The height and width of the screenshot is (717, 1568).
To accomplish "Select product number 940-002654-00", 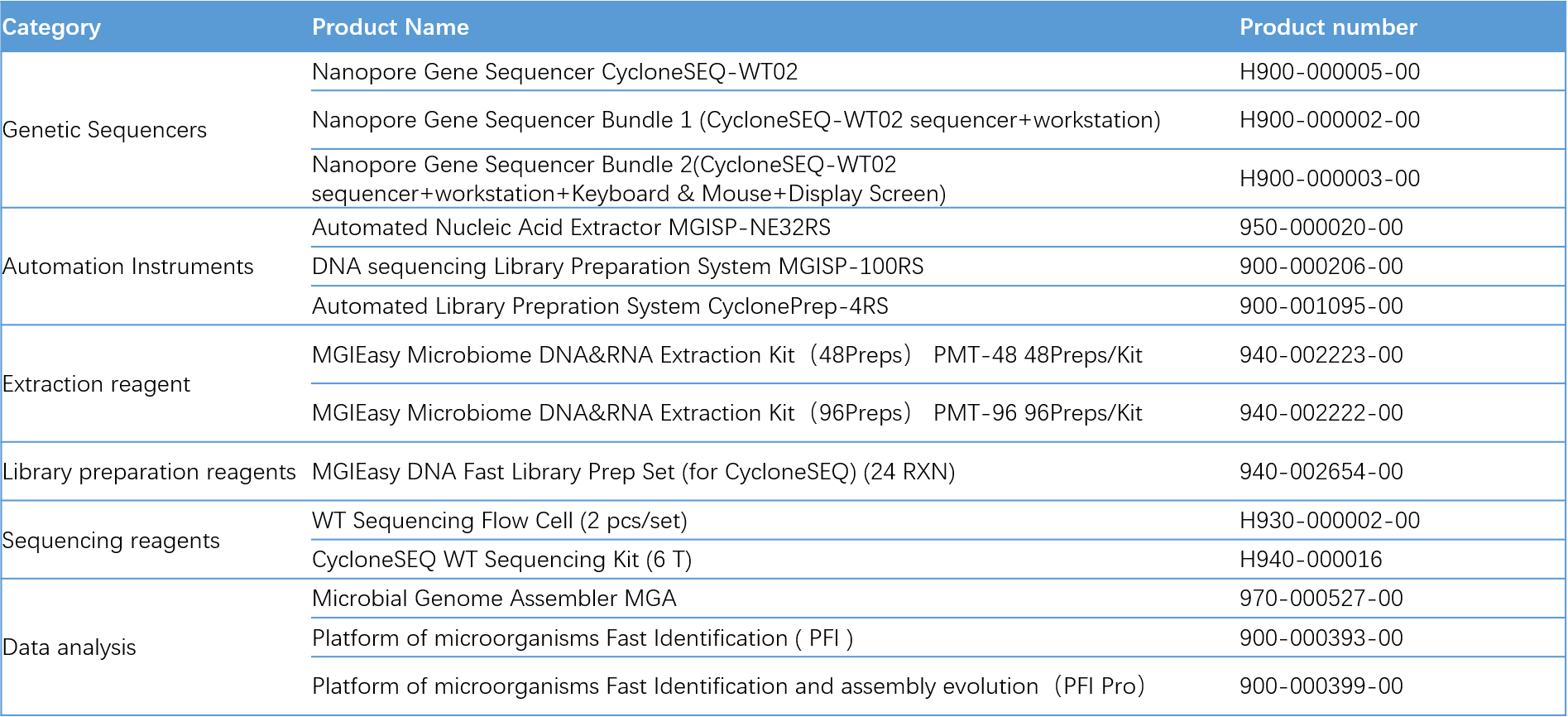I will (x=1321, y=472).
